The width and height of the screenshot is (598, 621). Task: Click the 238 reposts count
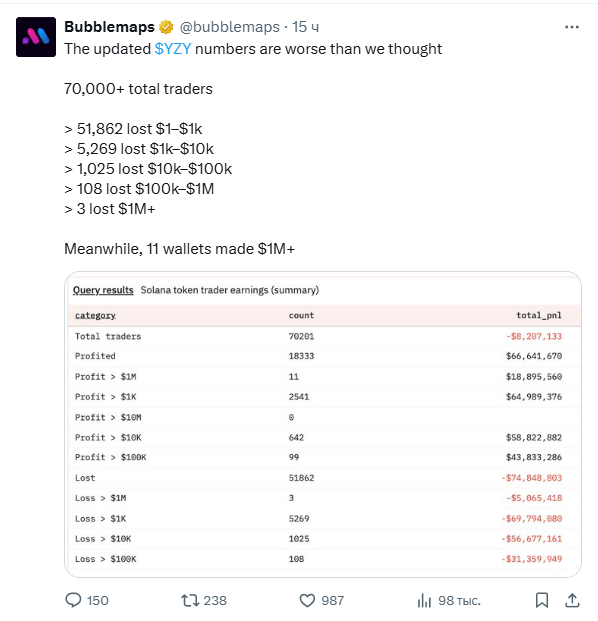(215, 600)
